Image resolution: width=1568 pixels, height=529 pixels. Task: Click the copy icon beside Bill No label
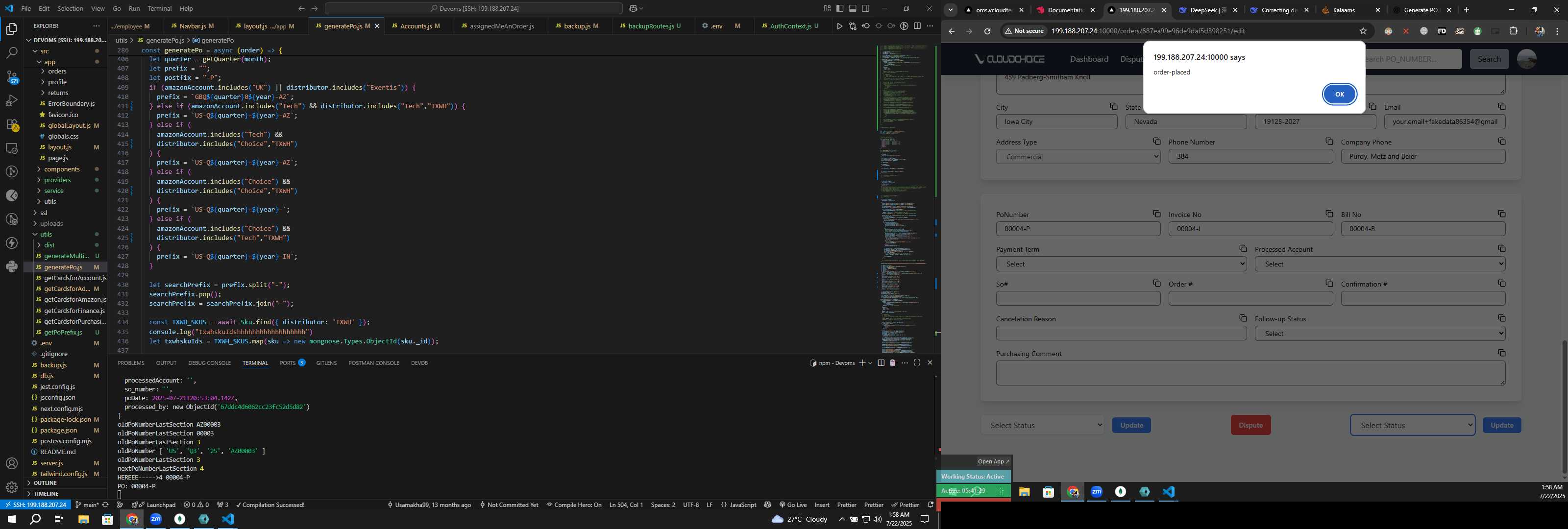1502,214
